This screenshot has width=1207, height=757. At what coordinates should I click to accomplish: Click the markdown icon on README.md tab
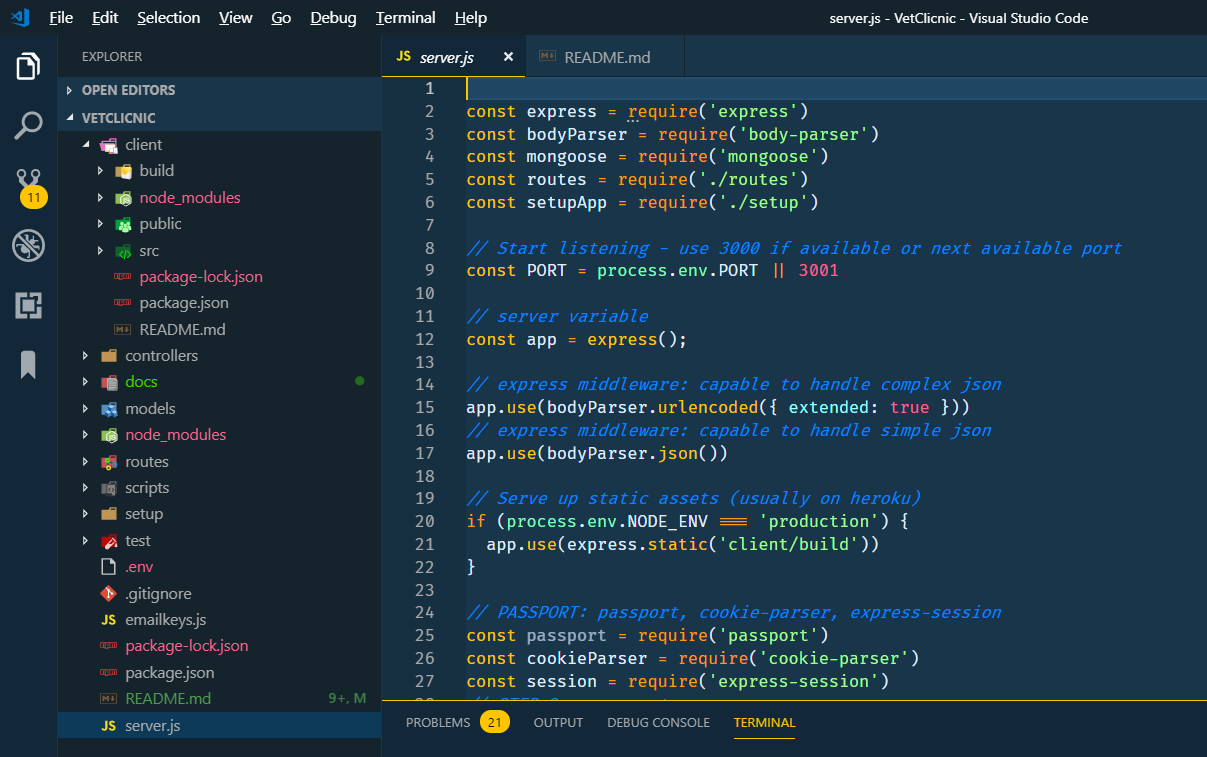(547, 57)
